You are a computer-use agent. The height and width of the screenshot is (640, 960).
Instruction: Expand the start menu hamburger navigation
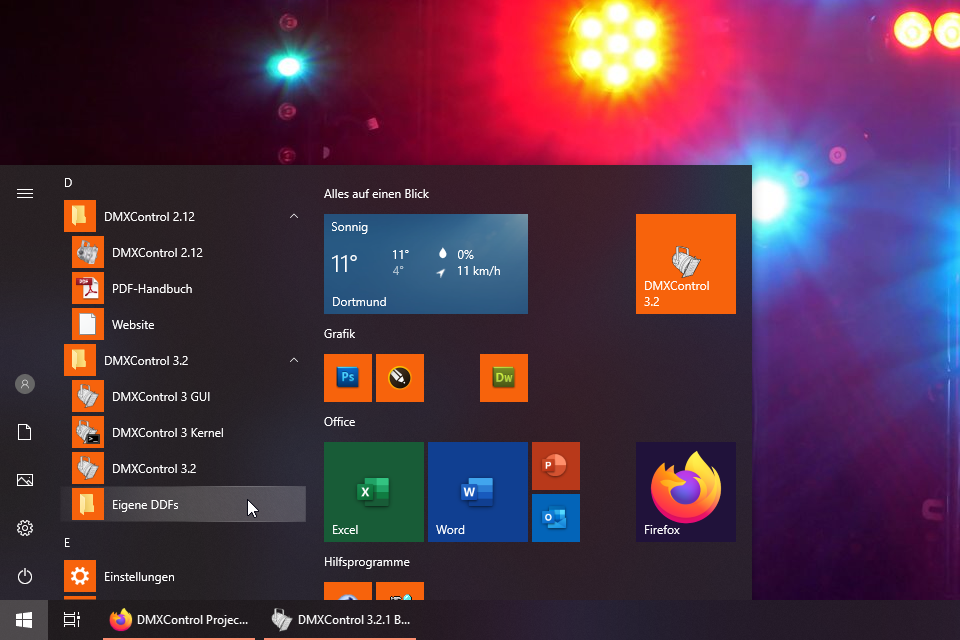click(25, 194)
